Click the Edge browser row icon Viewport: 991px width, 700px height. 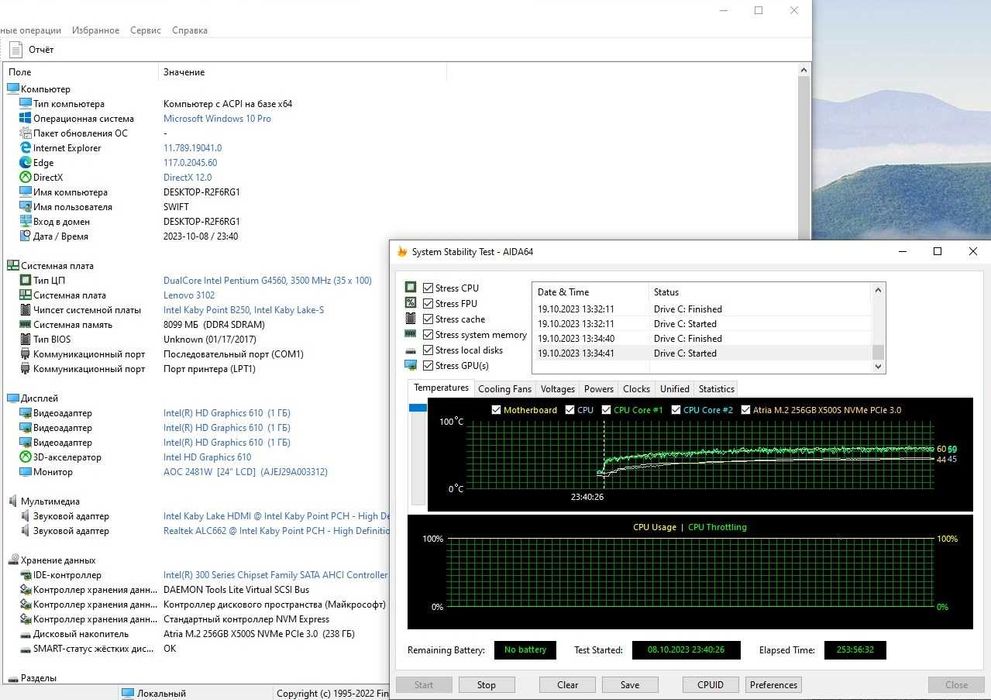(25, 162)
